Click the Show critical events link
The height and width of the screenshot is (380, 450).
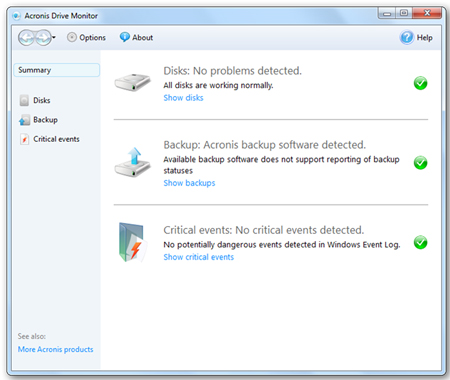pos(199,257)
